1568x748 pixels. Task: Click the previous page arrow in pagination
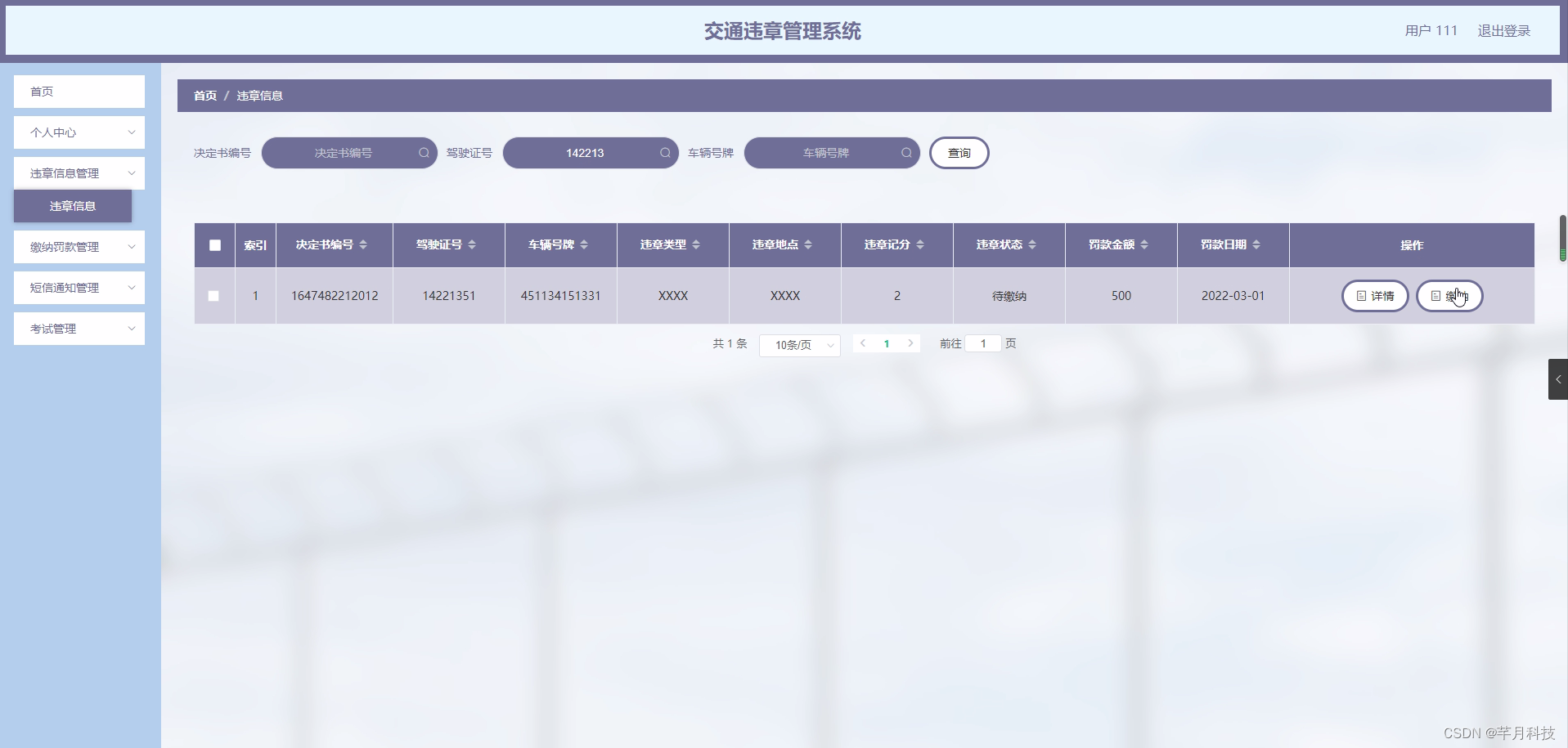(863, 343)
